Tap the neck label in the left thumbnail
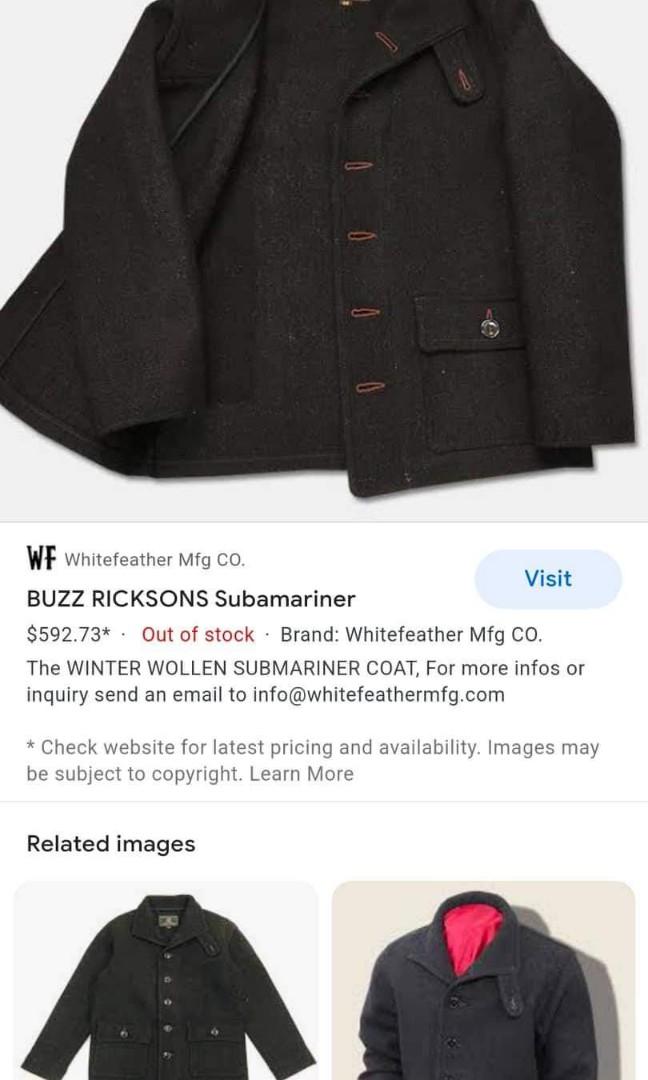The image size is (648, 1080). 169,921
